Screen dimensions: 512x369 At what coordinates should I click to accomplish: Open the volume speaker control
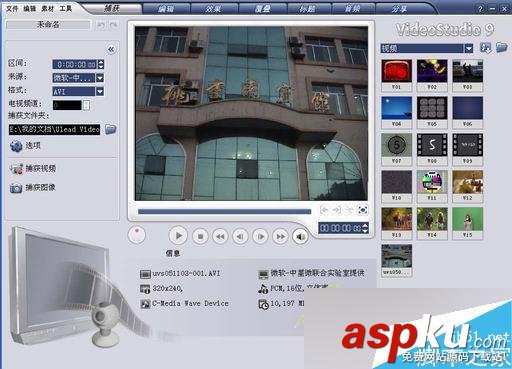pos(300,237)
